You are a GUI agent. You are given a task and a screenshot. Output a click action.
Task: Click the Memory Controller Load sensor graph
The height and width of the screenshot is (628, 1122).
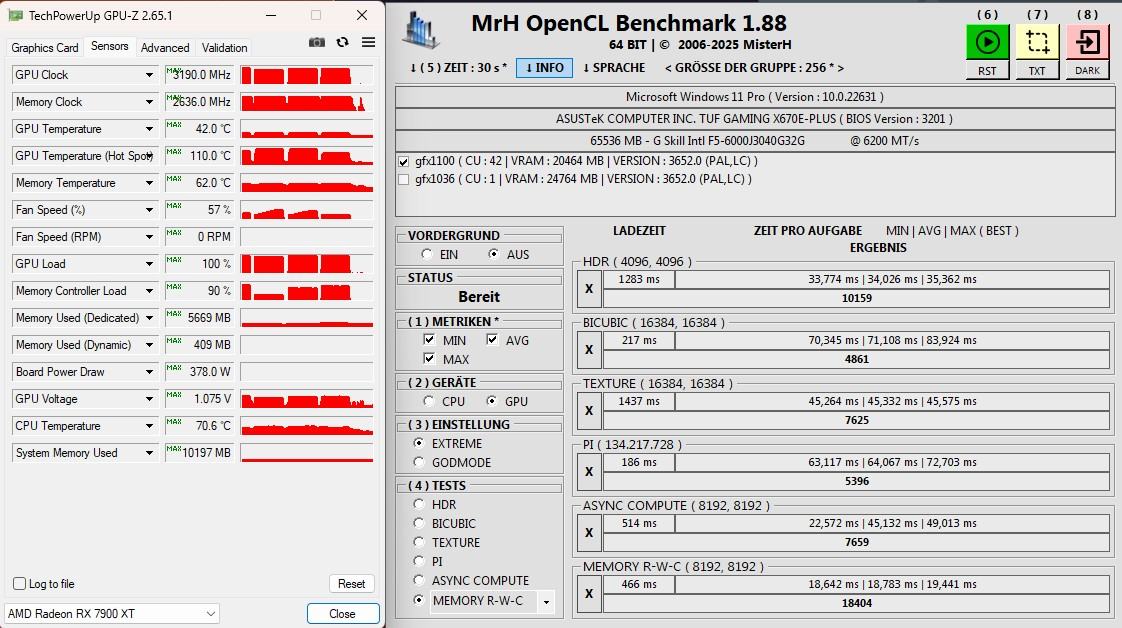306,291
